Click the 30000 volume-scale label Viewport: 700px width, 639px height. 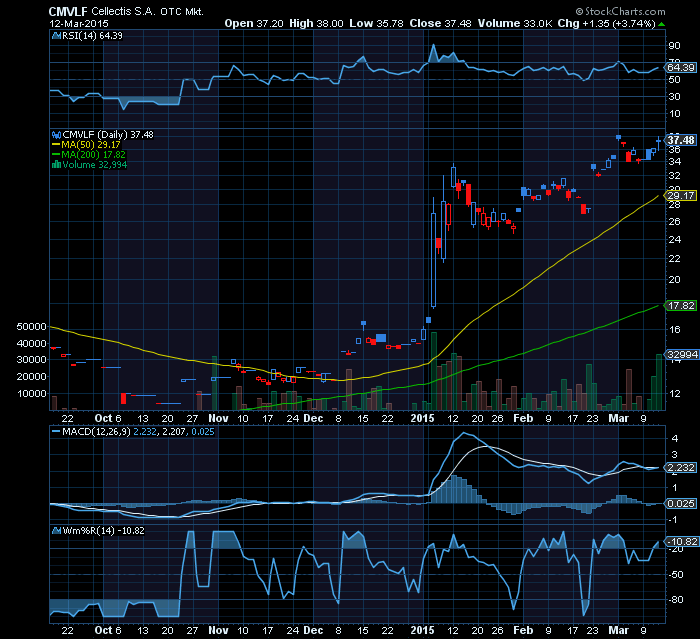[x=31, y=359]
